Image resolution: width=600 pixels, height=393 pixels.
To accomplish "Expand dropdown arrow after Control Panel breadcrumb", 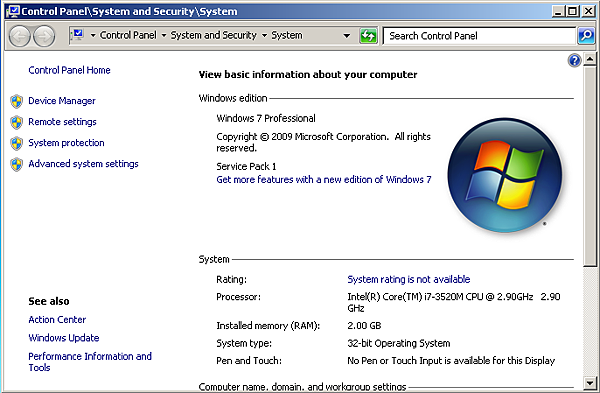I will pyautogui.click(x=164, y=36).
